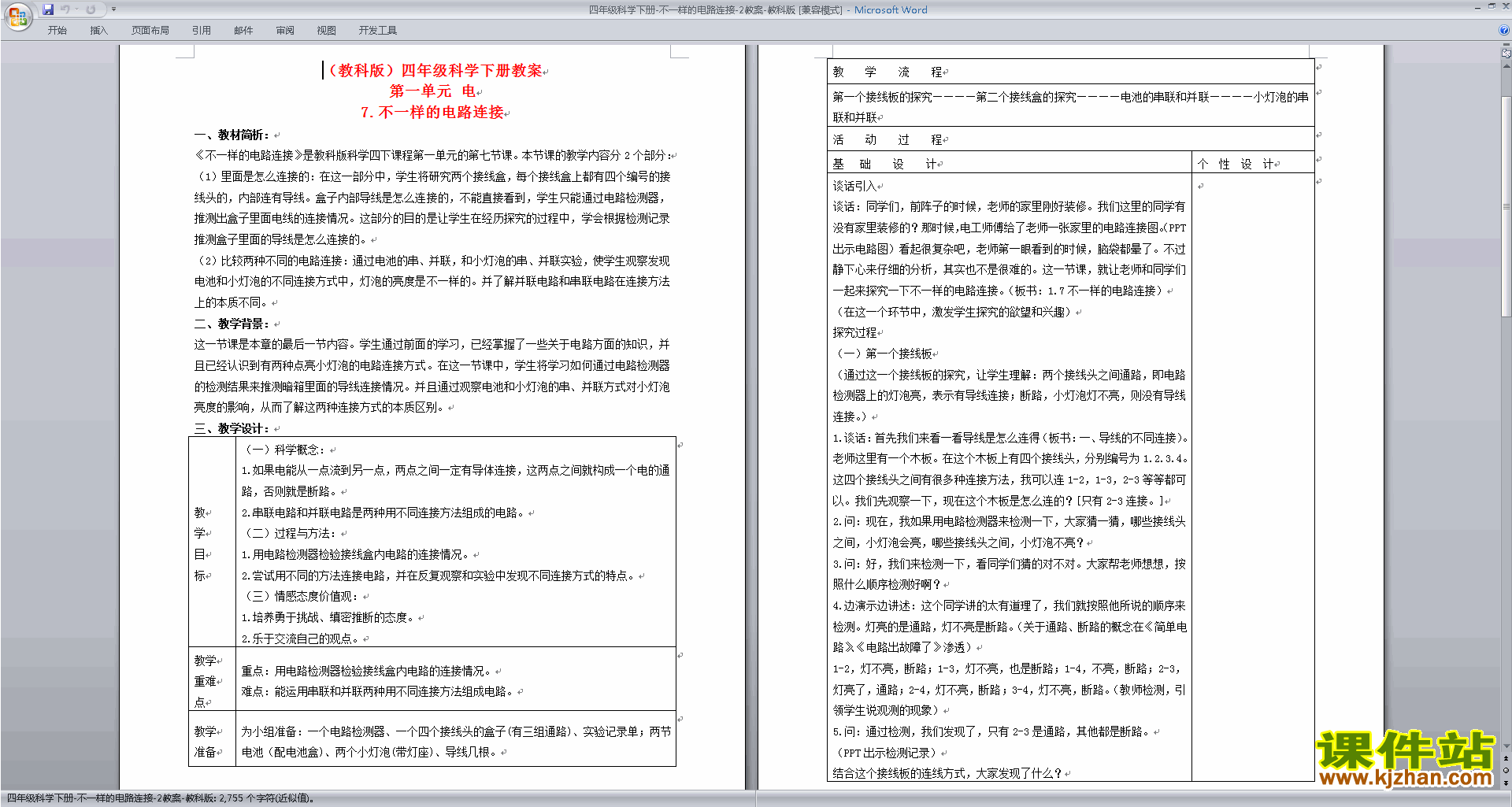Click the table header 教 学 流 程
The height and width of the screenshot is (807, 1512).
tap(887, 72)
